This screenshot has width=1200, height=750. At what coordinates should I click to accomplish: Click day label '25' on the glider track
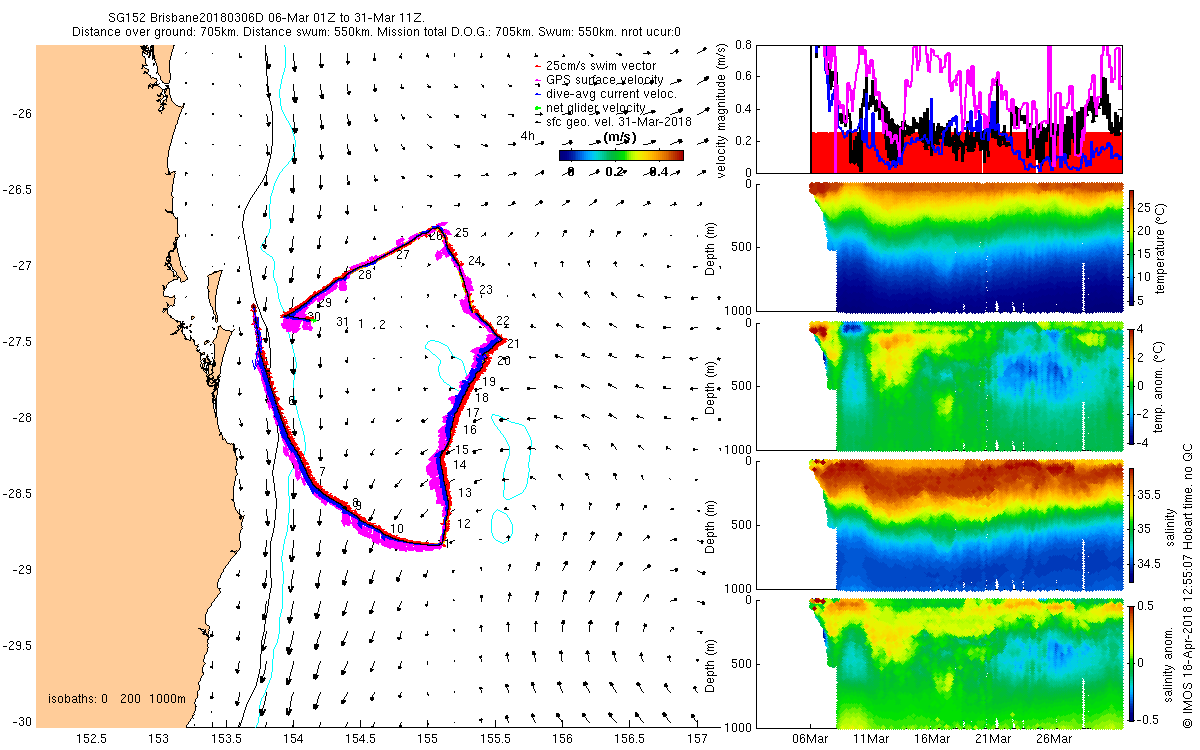461,233
